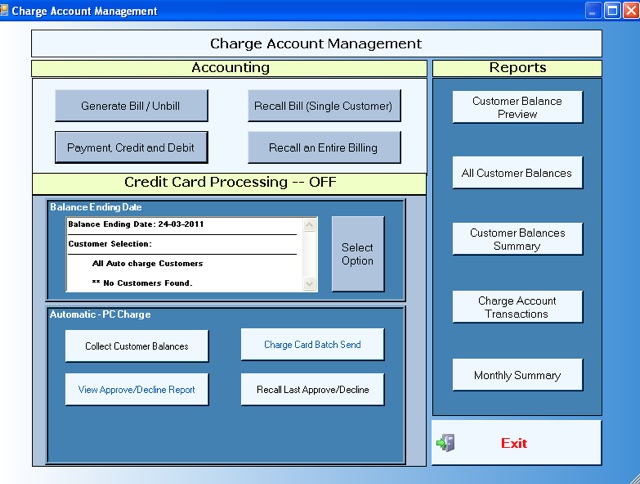Viewport: 640px width, 484px height.
Task: Click the exit door icon
Action: click(446, 443)
